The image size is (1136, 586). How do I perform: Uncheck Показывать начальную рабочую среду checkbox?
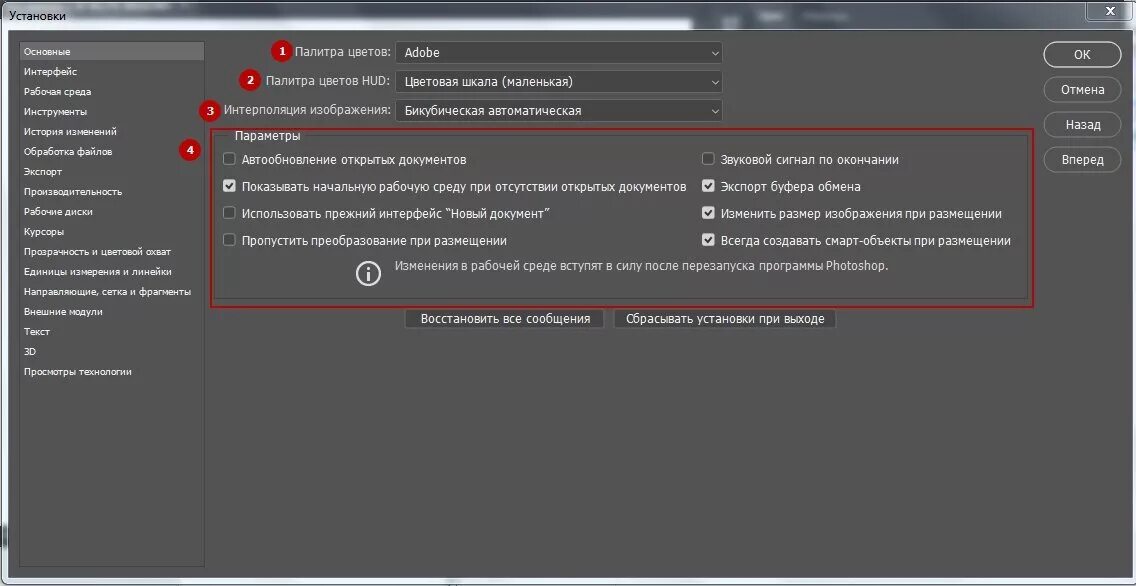pos(230,186)
